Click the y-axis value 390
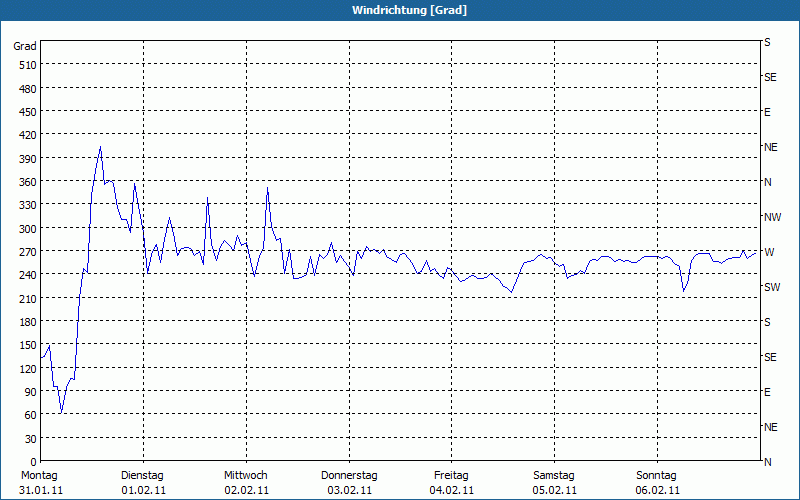Viewport: 800px width, 500px height. tap(28, 159)
